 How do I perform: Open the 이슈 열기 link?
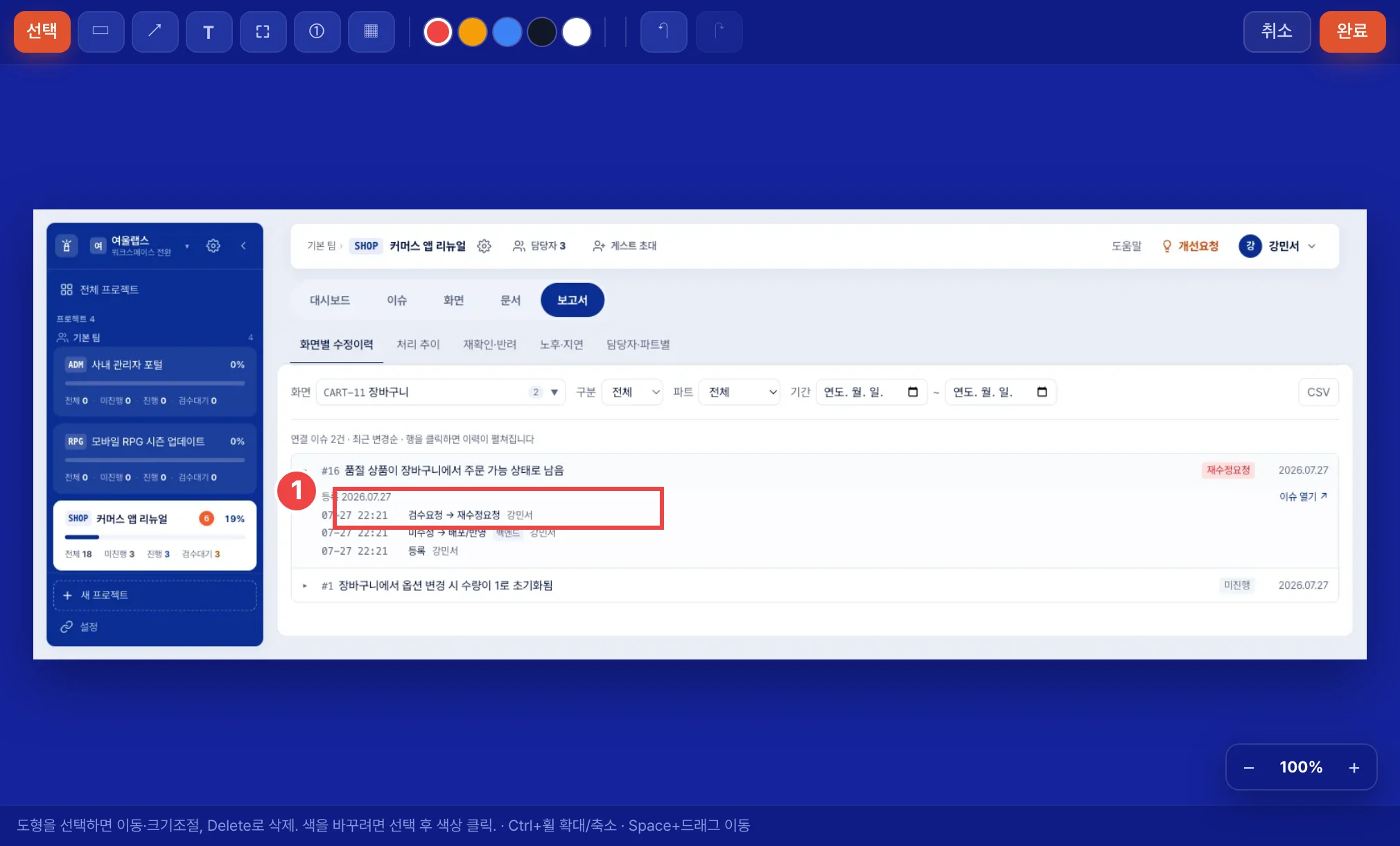(x=1303, y=497)
